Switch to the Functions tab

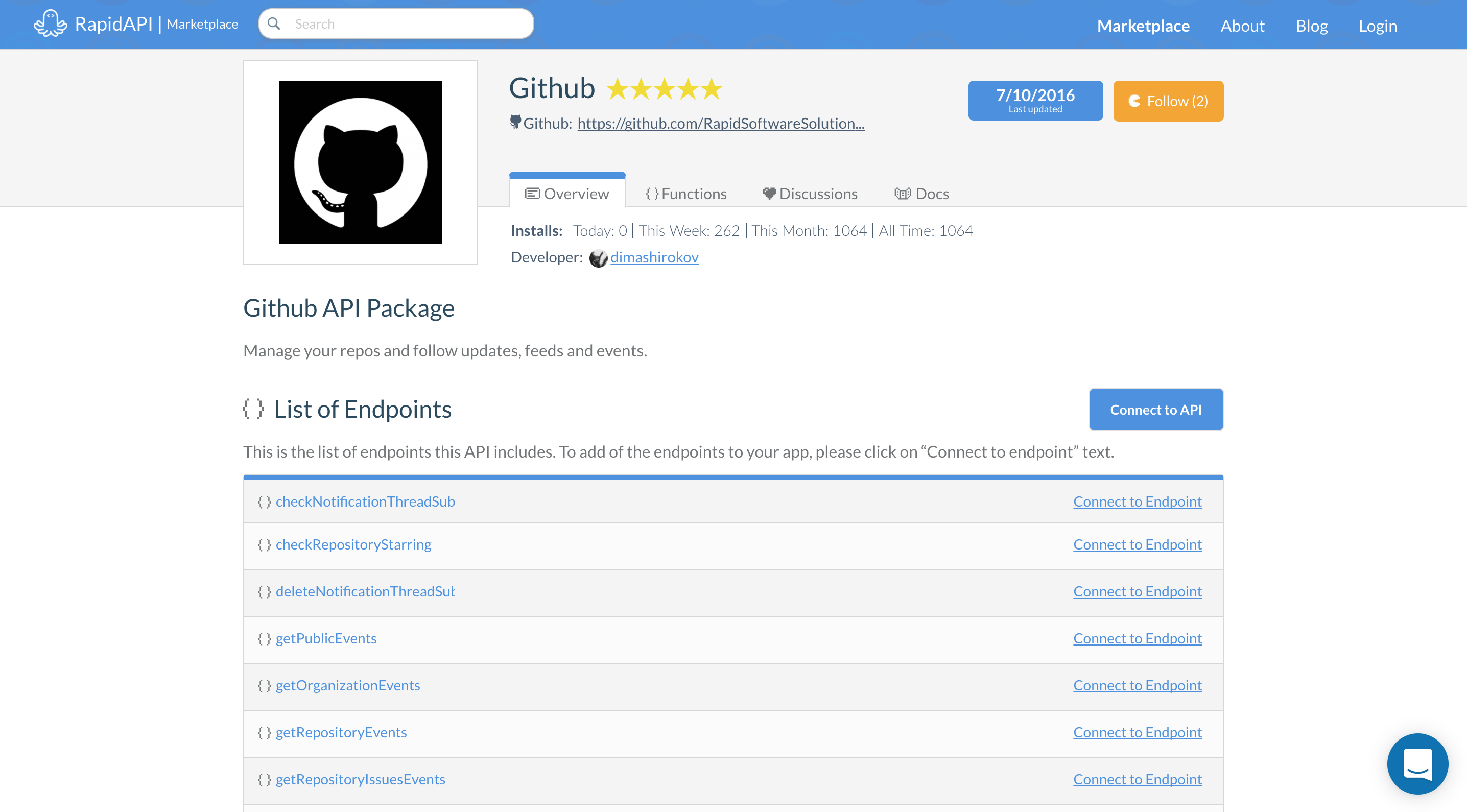point(686,194)
